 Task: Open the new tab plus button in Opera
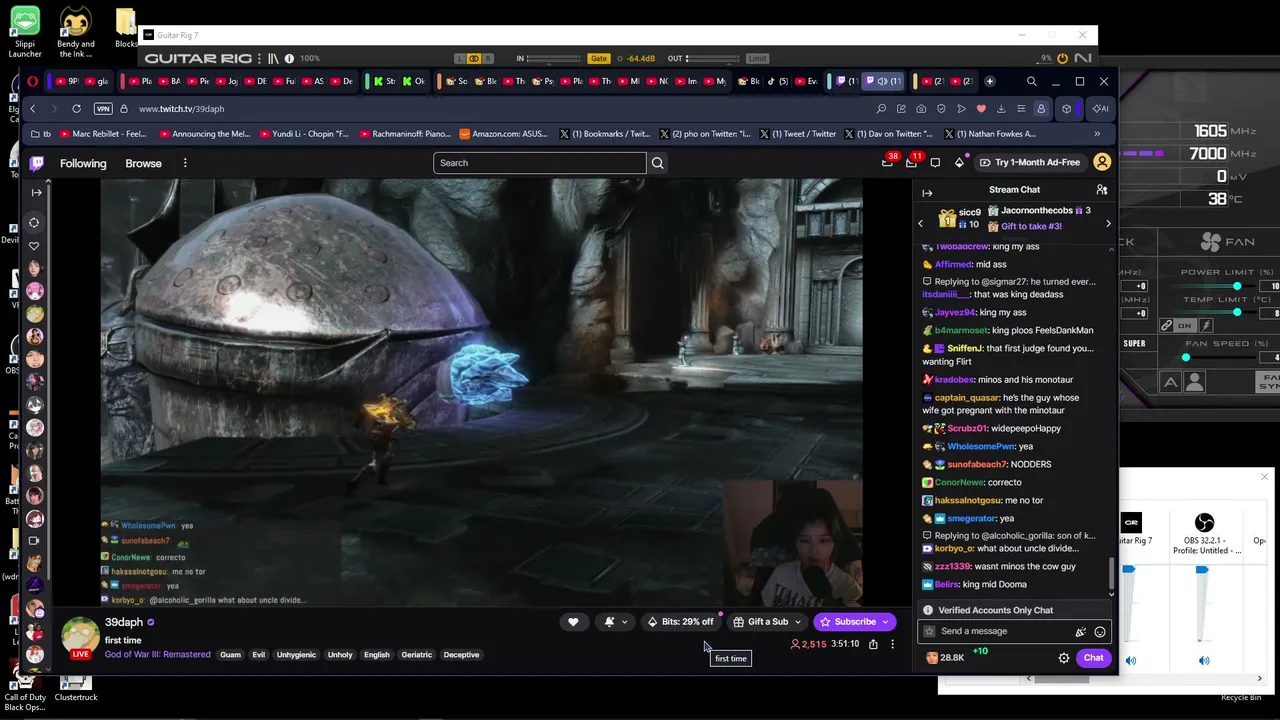[x=990, y=81]
